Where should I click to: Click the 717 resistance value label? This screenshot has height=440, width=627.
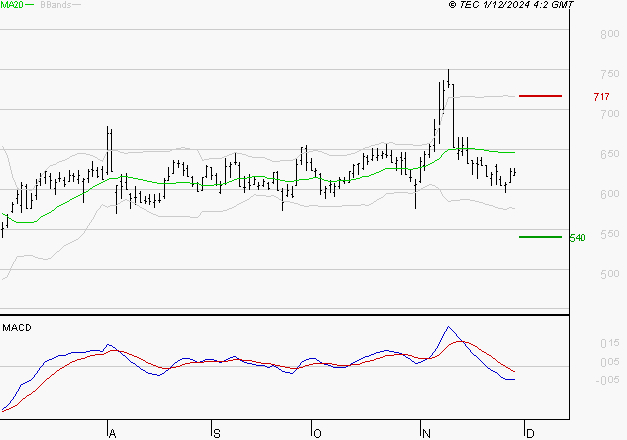601,97
